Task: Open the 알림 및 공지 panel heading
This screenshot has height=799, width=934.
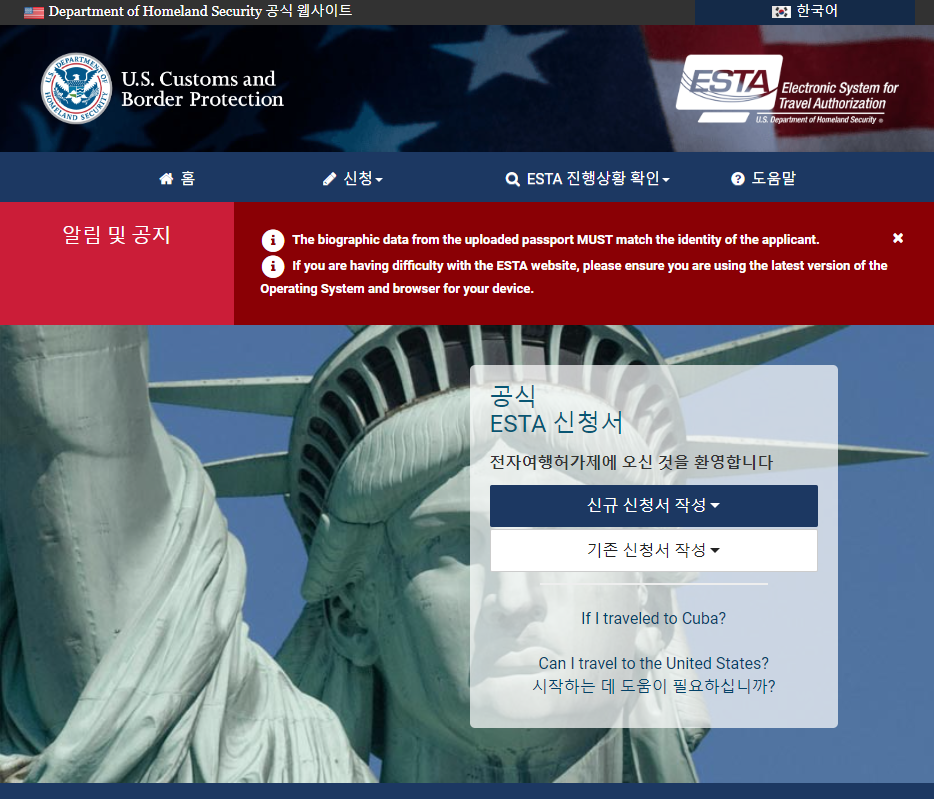Action: [x=117, y=235]
